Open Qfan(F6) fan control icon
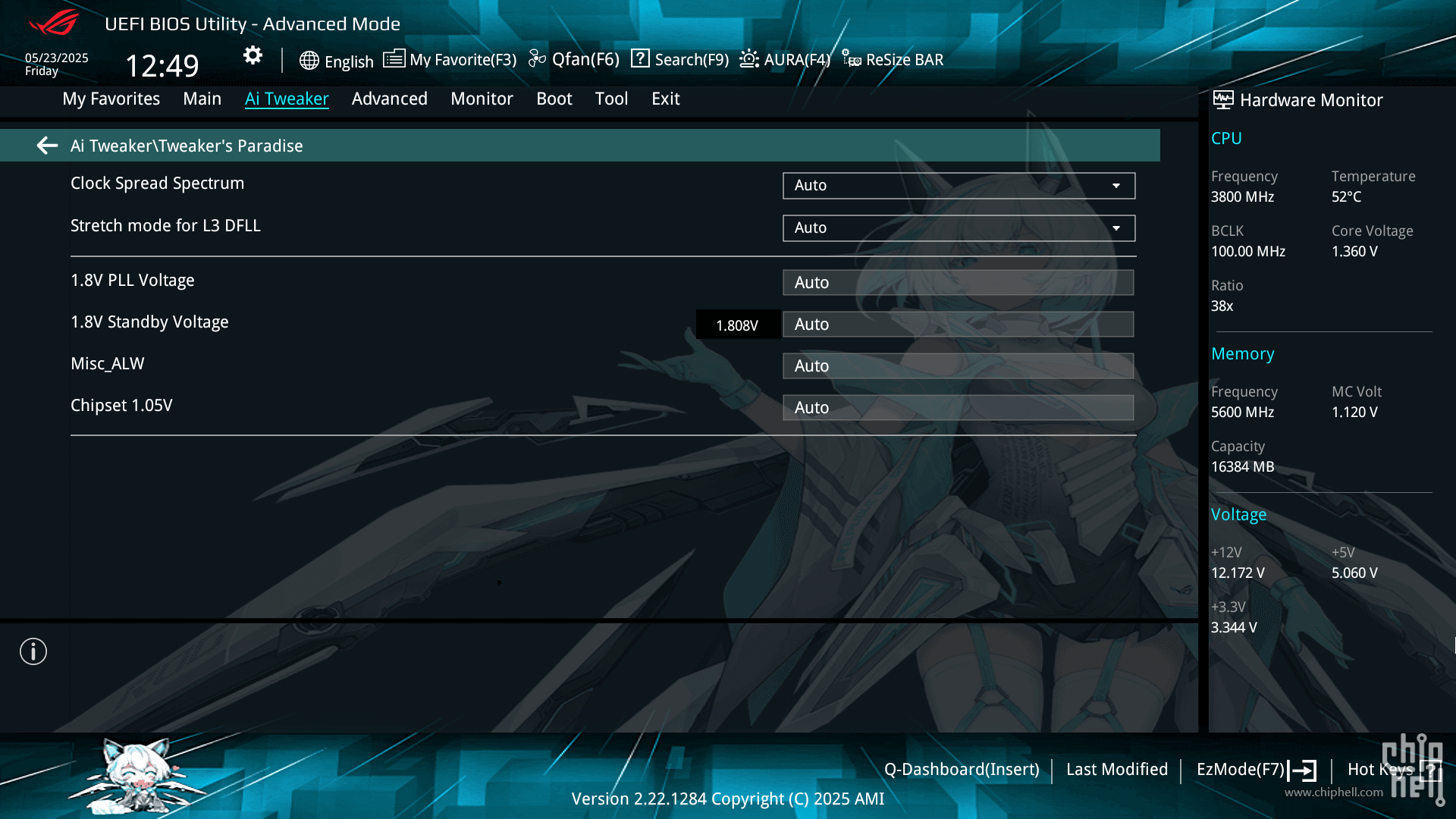1456x819 pixels. click(x=537, y=59)
